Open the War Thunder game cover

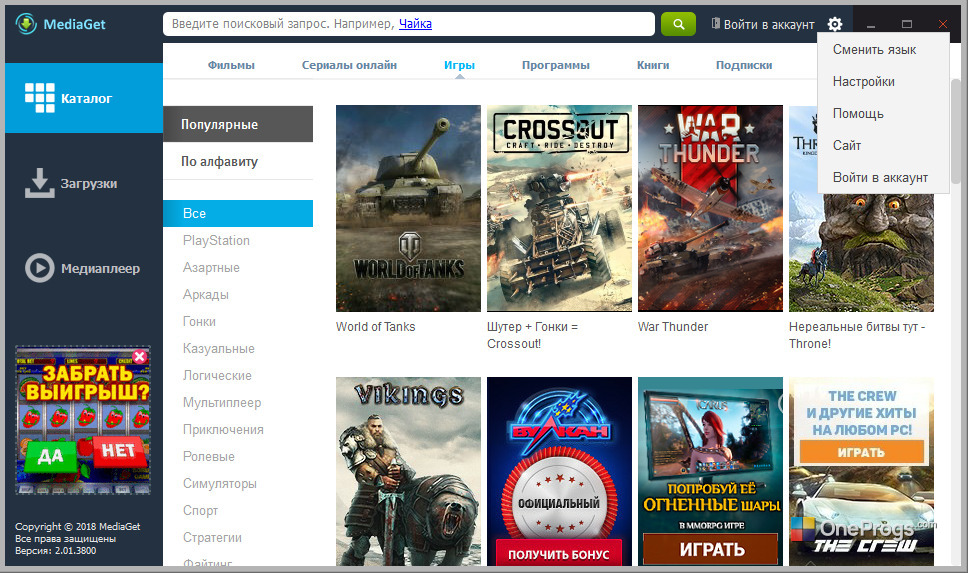click(x=710, y=208)
